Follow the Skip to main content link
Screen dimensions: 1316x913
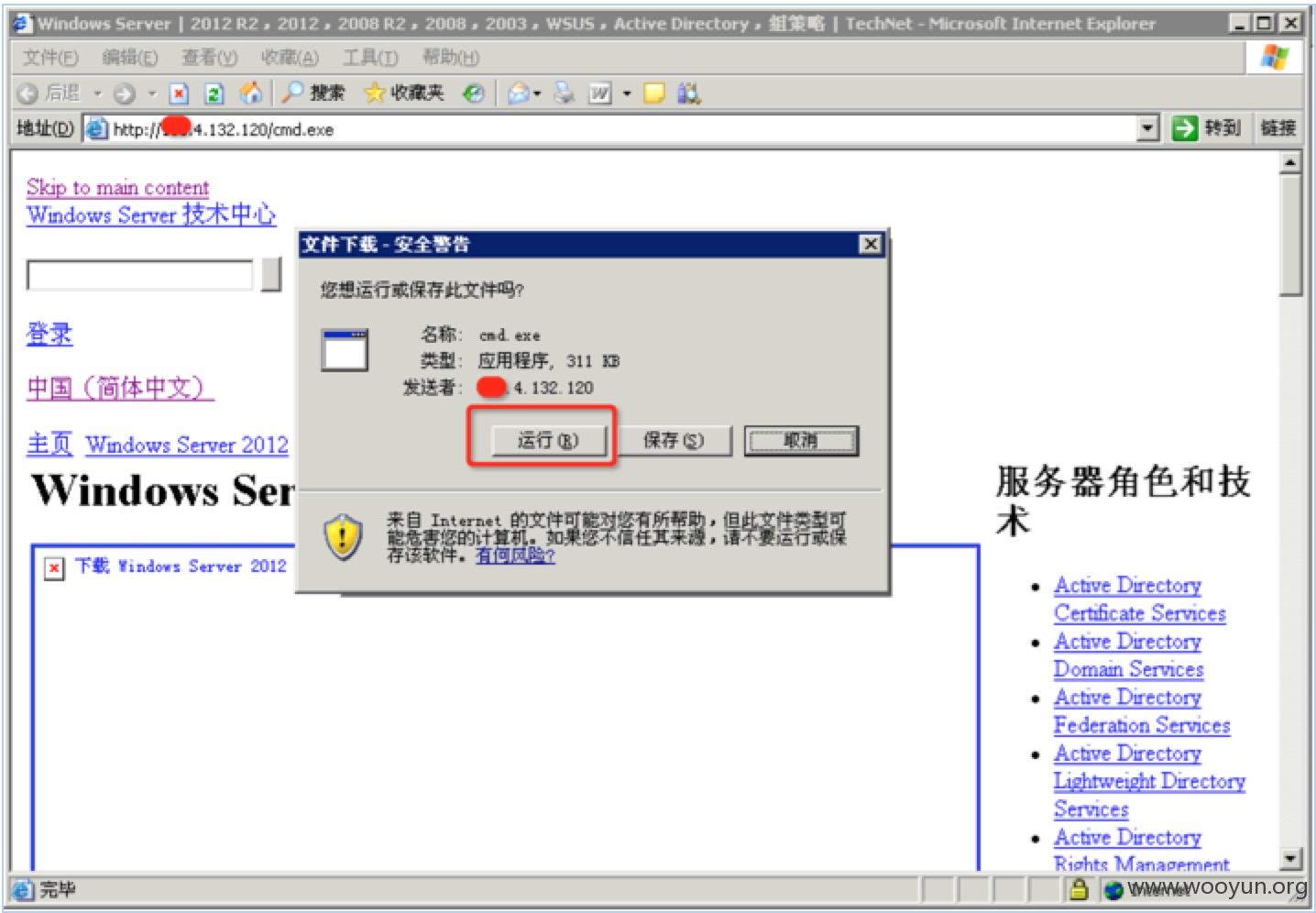click(x=117, y=187)
